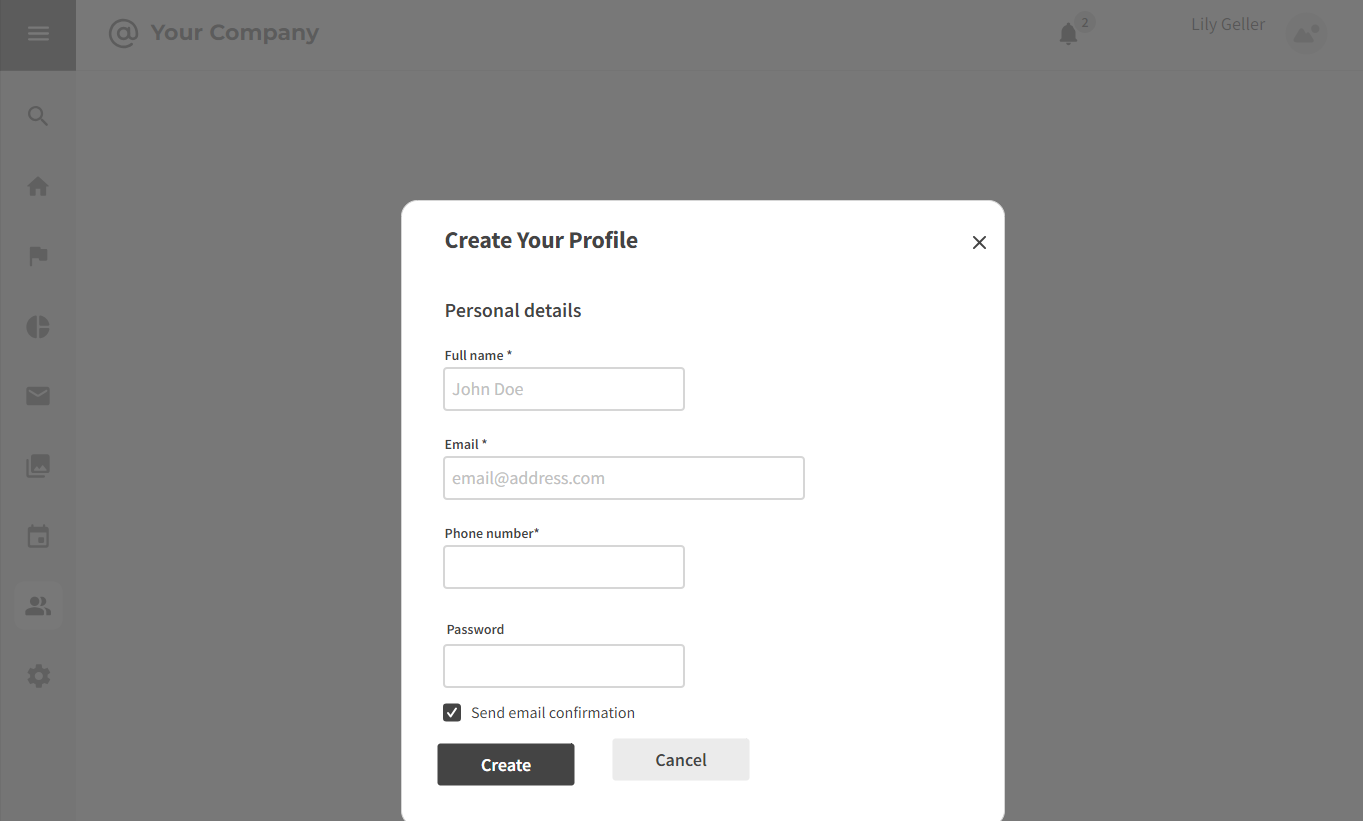Open the hamburger menu at top left
The image size is (1363, 821).
click(38, 33)
